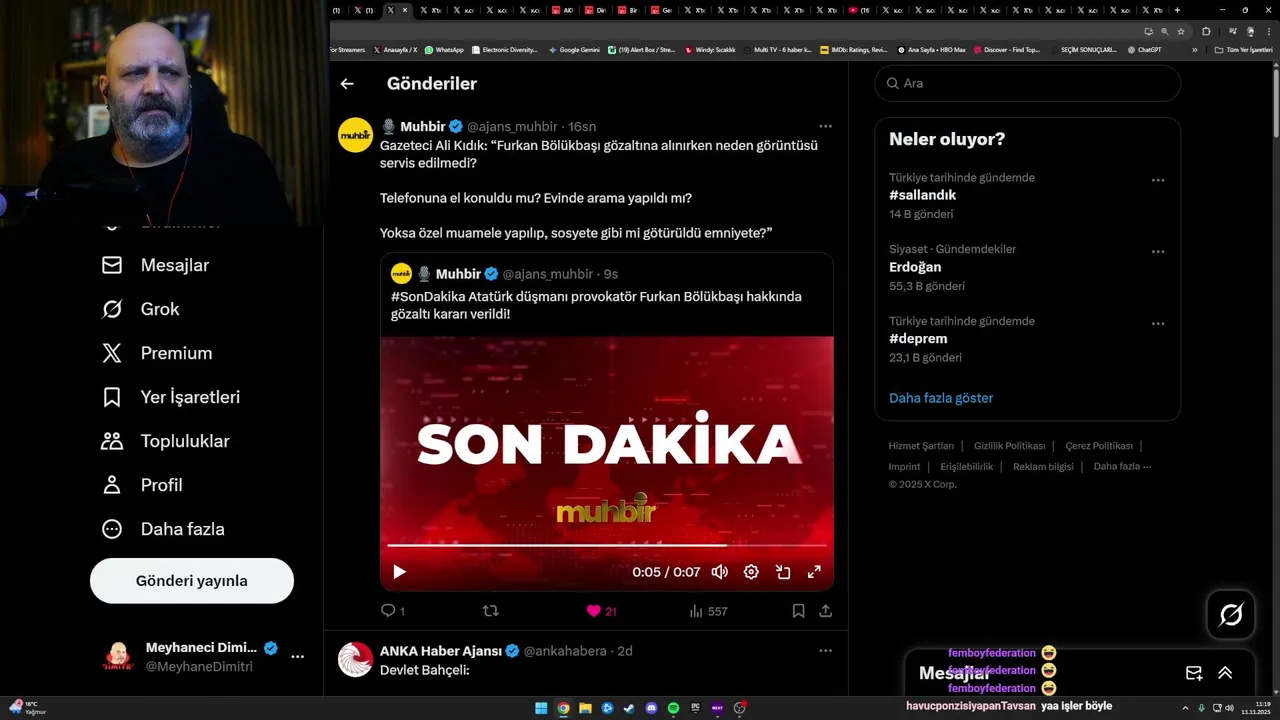Mute the video volume icon
The image size is (1280, 720).
tap(719, 572)
